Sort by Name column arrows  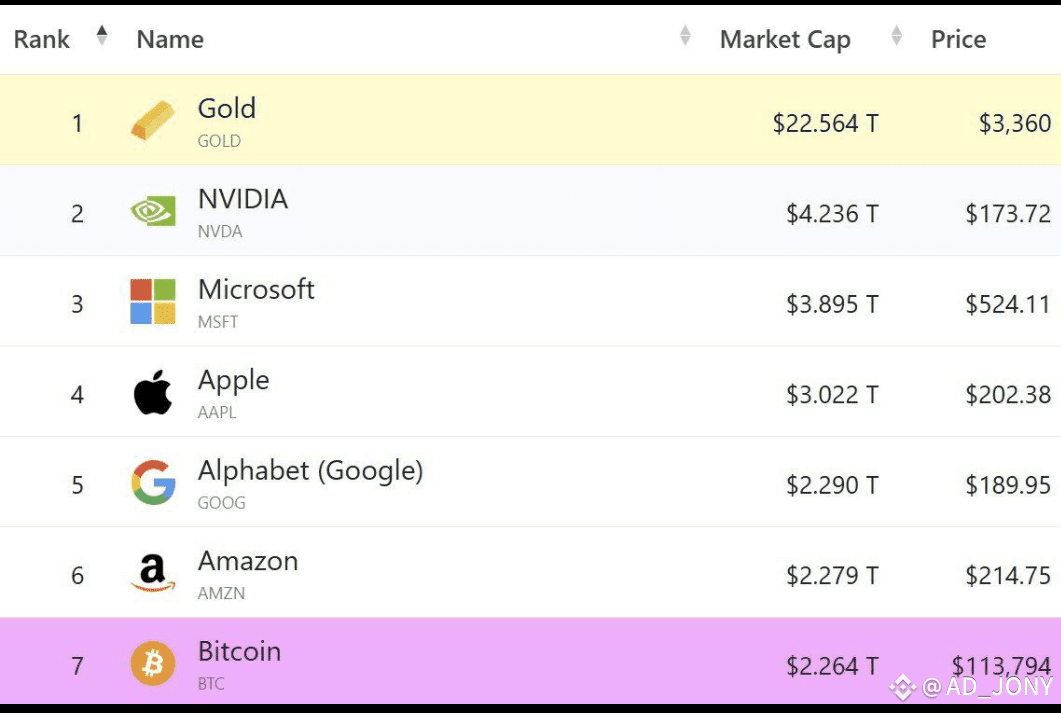(685, 35)
